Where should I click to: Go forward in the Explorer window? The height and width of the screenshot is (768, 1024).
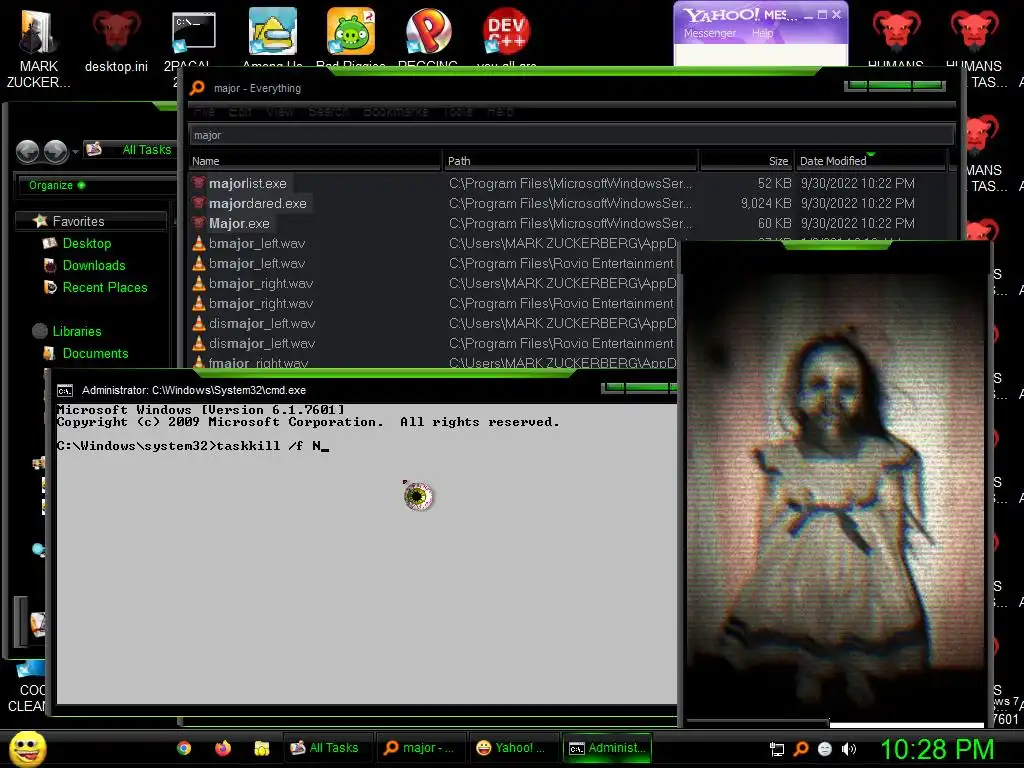56,152
